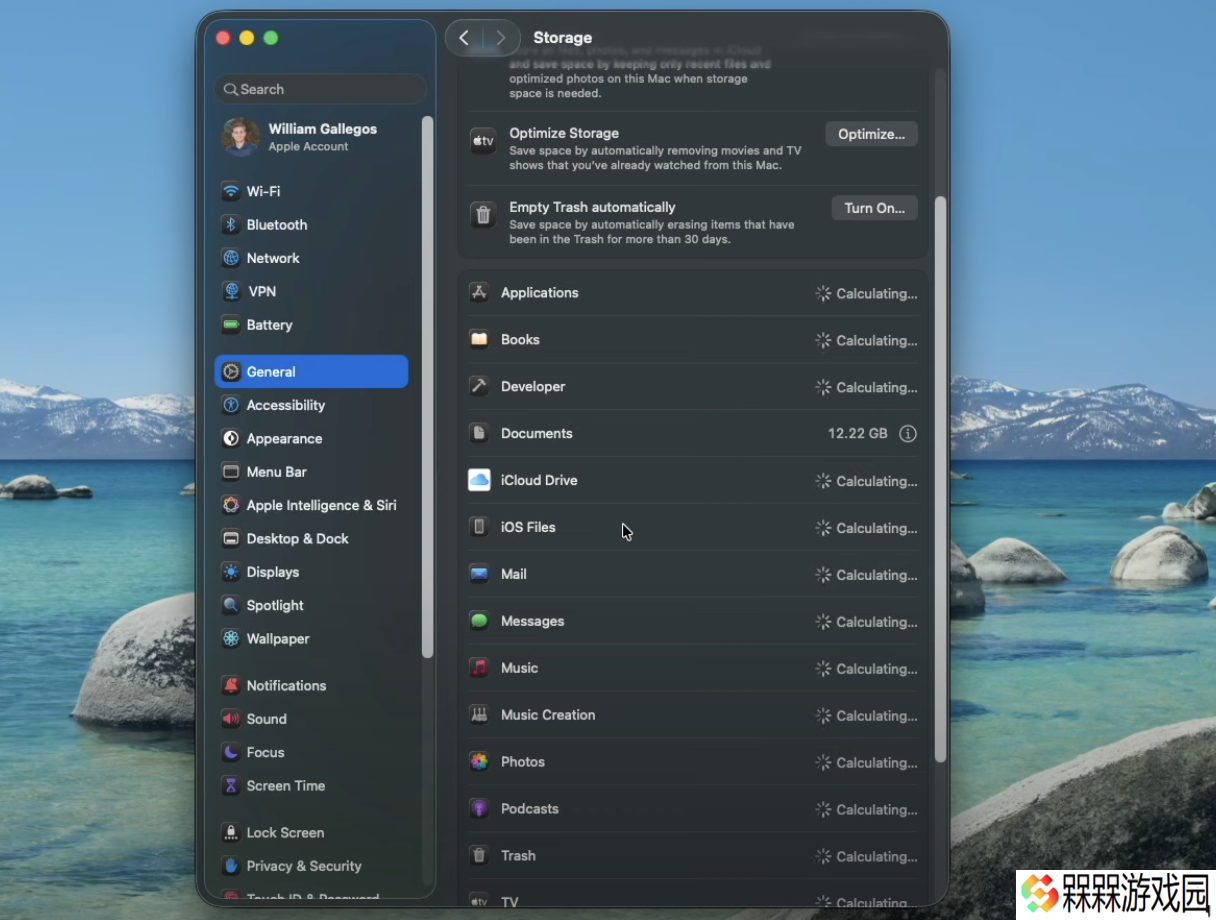Select the Documents row label
Image resolution: width=1216 pixels, height=920 pixels.
(537, 434)
